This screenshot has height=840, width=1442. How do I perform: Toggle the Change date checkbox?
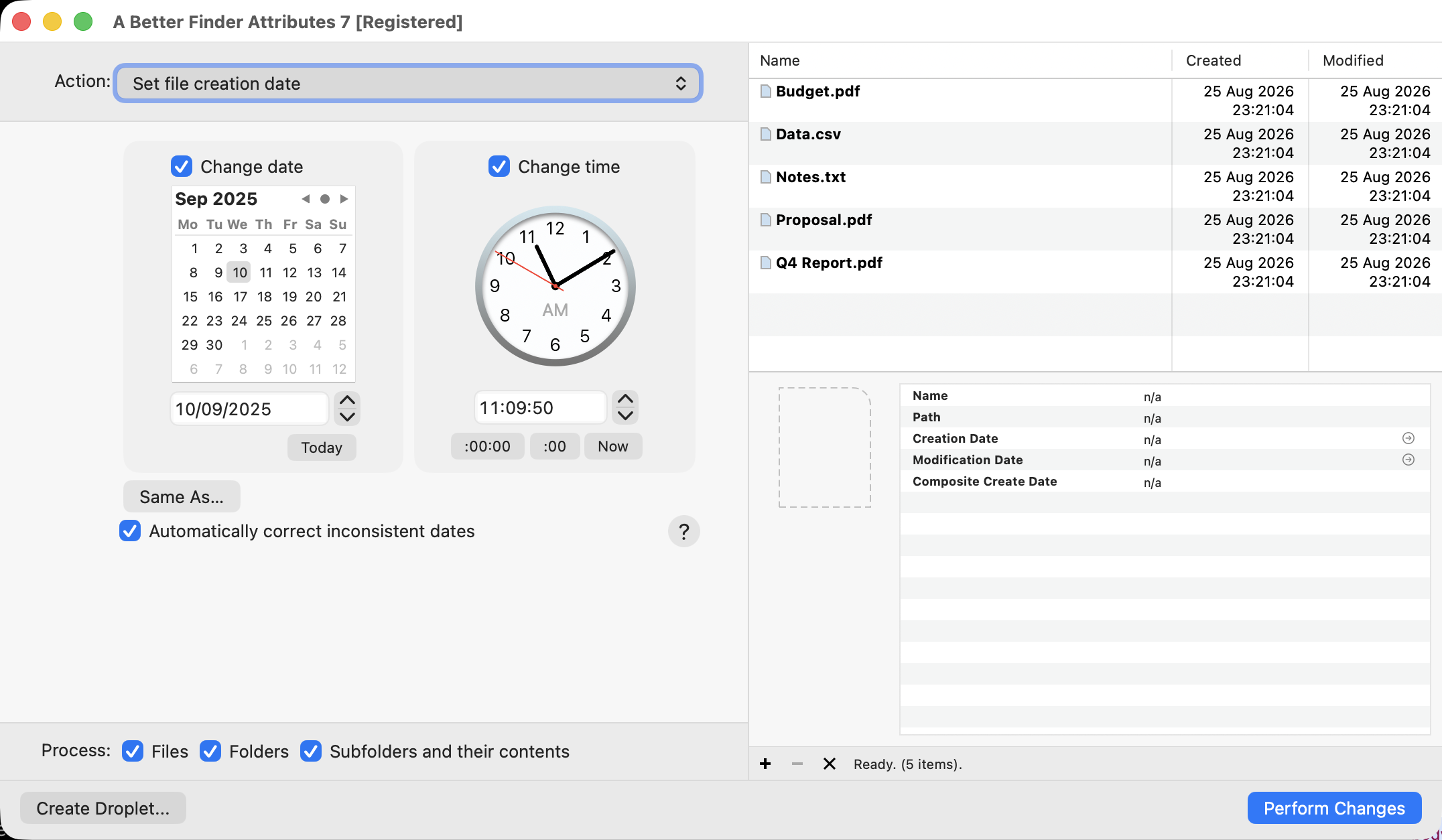[x=182, y=166]
